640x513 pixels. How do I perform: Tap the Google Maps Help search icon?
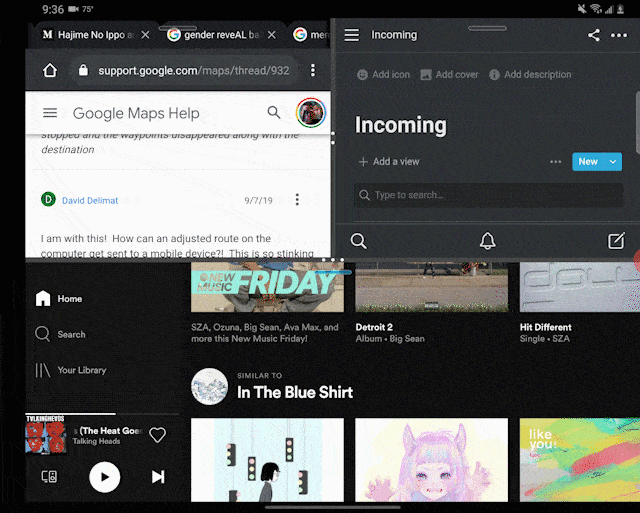pos(274,112)
